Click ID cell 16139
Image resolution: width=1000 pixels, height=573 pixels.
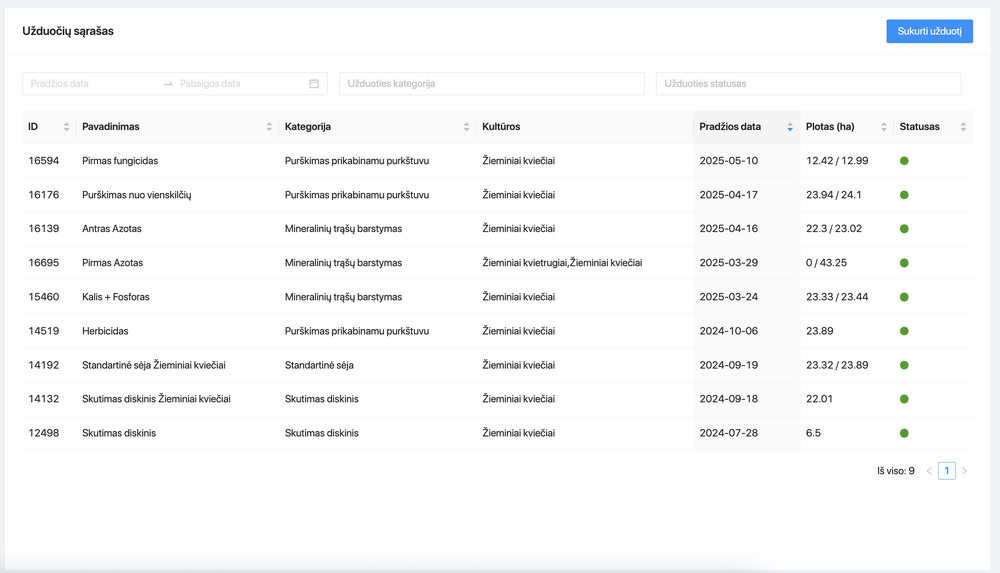(43, 228)
